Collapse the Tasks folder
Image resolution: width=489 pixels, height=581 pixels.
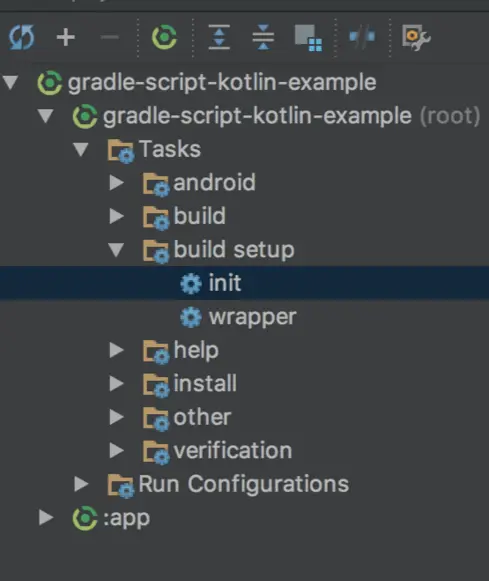point(80,149)
